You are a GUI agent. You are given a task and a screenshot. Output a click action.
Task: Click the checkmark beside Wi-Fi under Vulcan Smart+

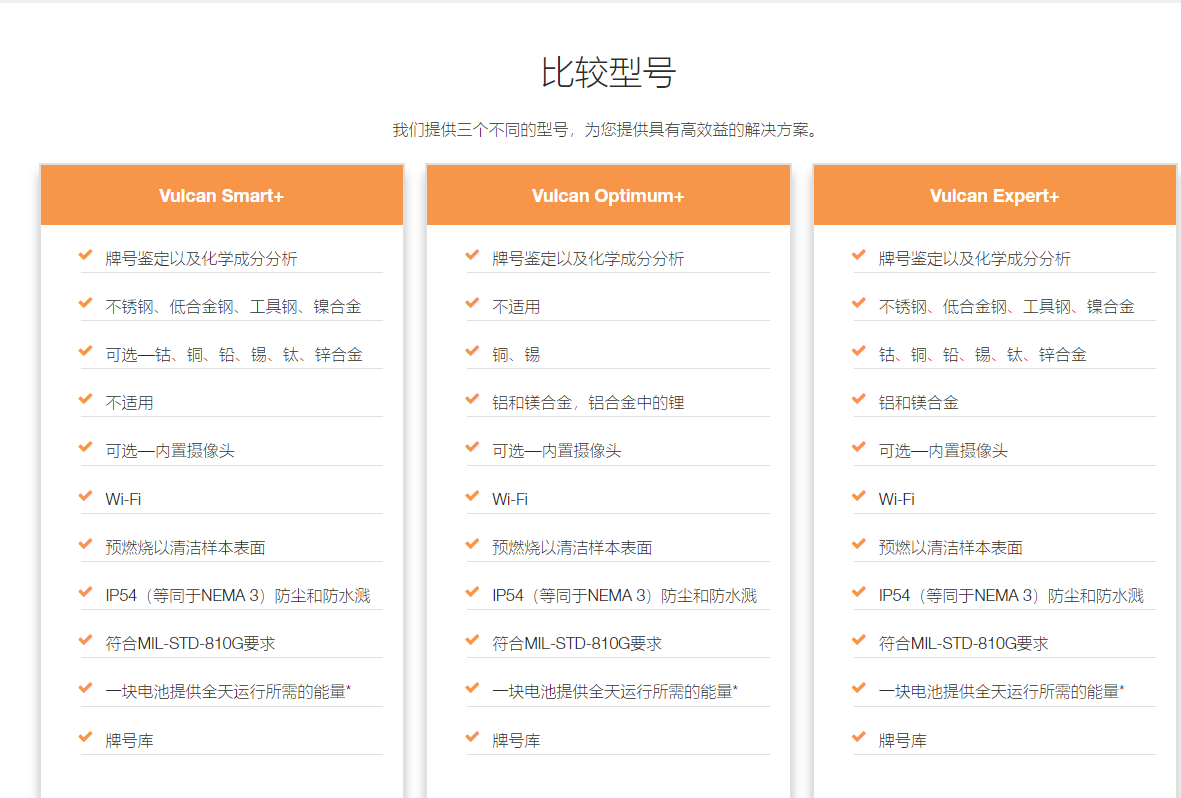[x=84, y=497]
